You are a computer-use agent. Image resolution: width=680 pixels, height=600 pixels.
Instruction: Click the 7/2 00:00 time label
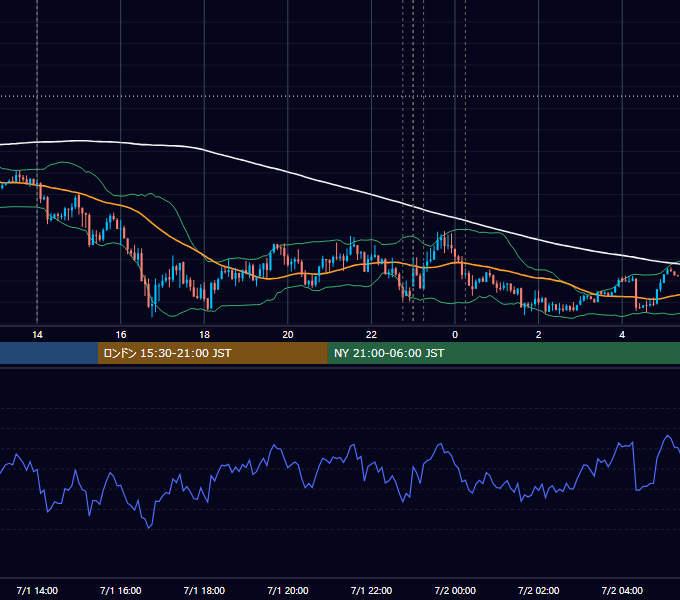pyautogui.click(x=455, y=590)
